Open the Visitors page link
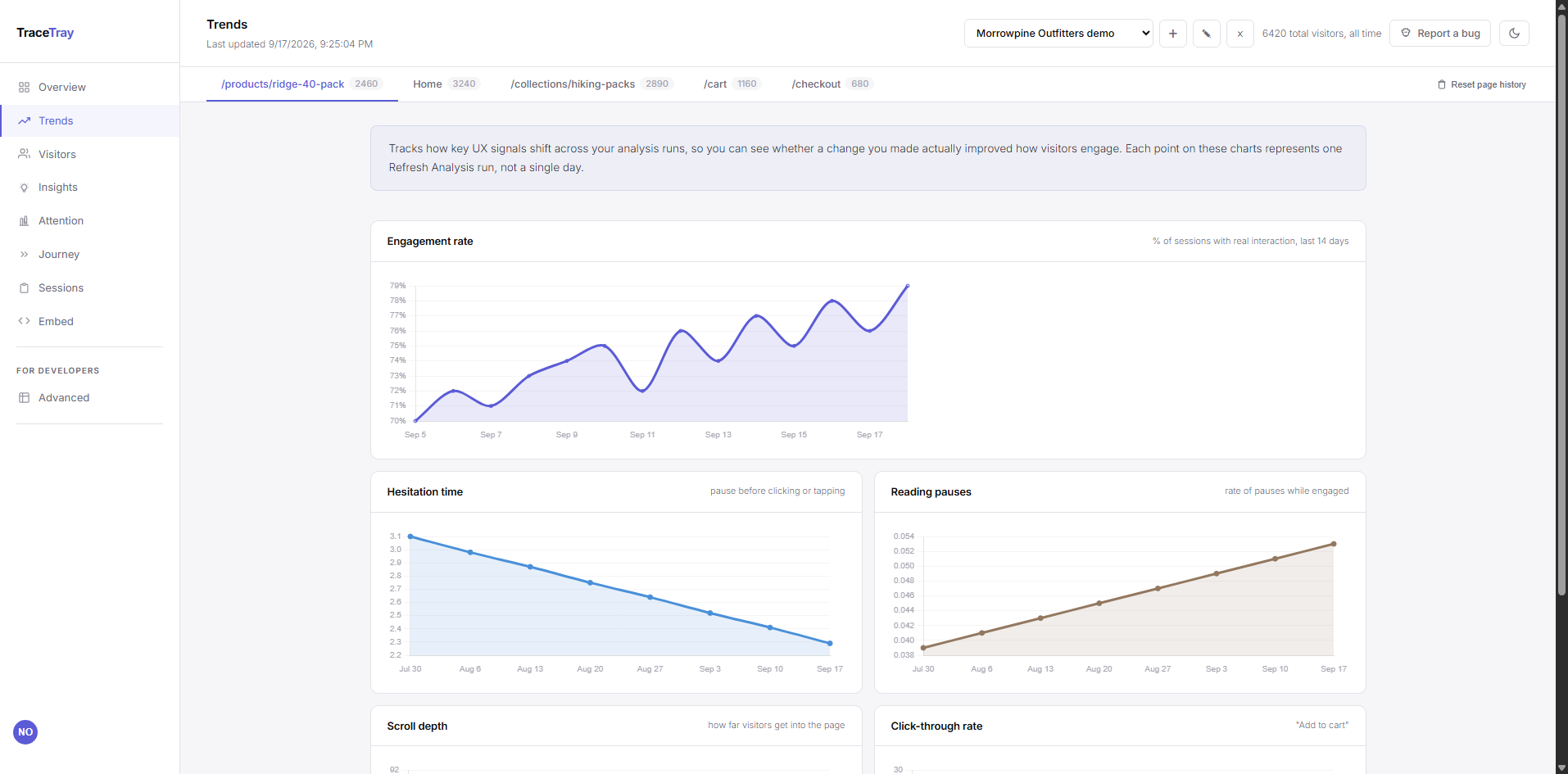The height and width of the screenshot is (774, 1568). click(x=90, y=154)
